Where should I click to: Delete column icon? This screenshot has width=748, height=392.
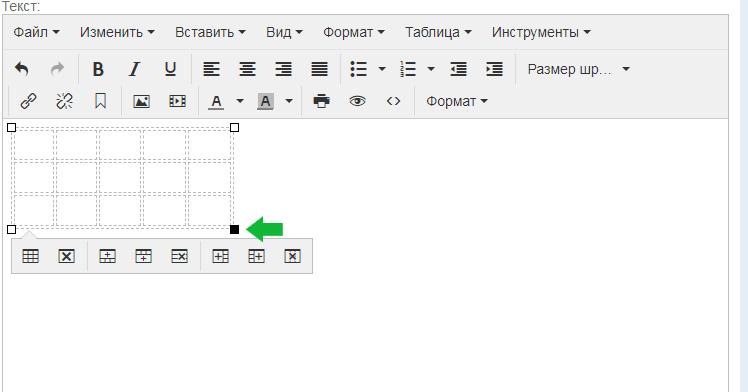point(292,257)
